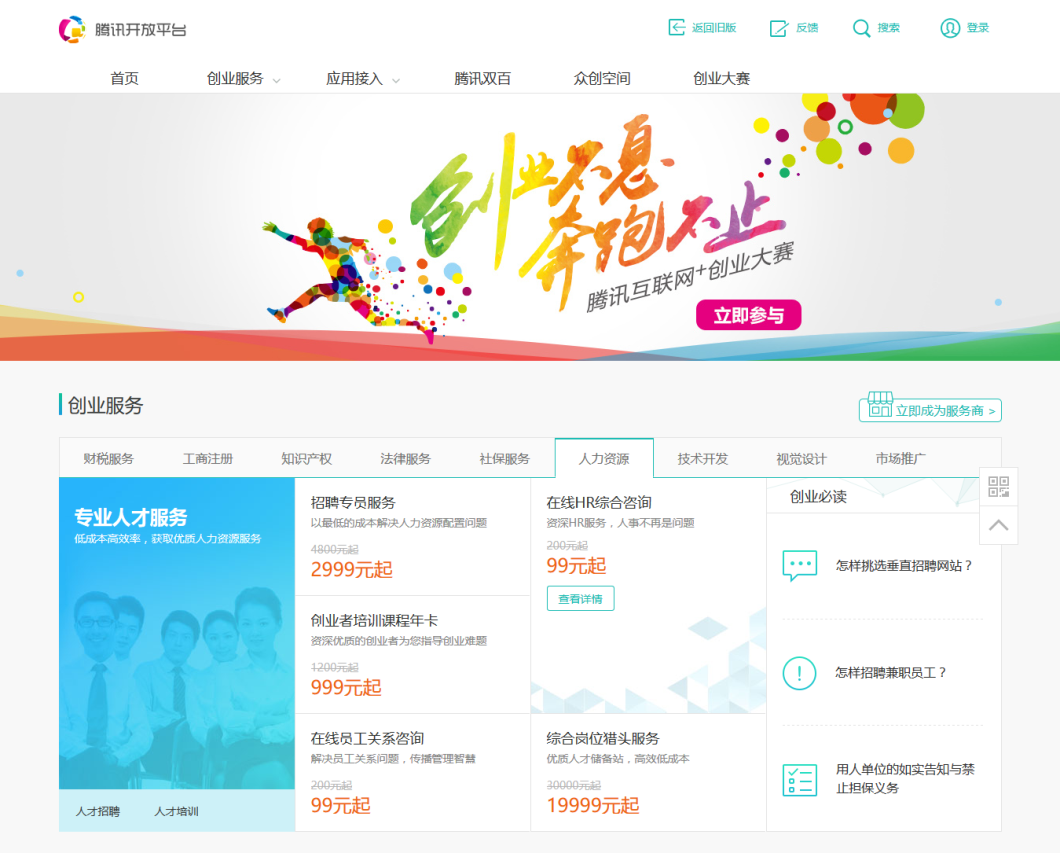Click the 创业服务 section heading

click(x=105, y=406)
